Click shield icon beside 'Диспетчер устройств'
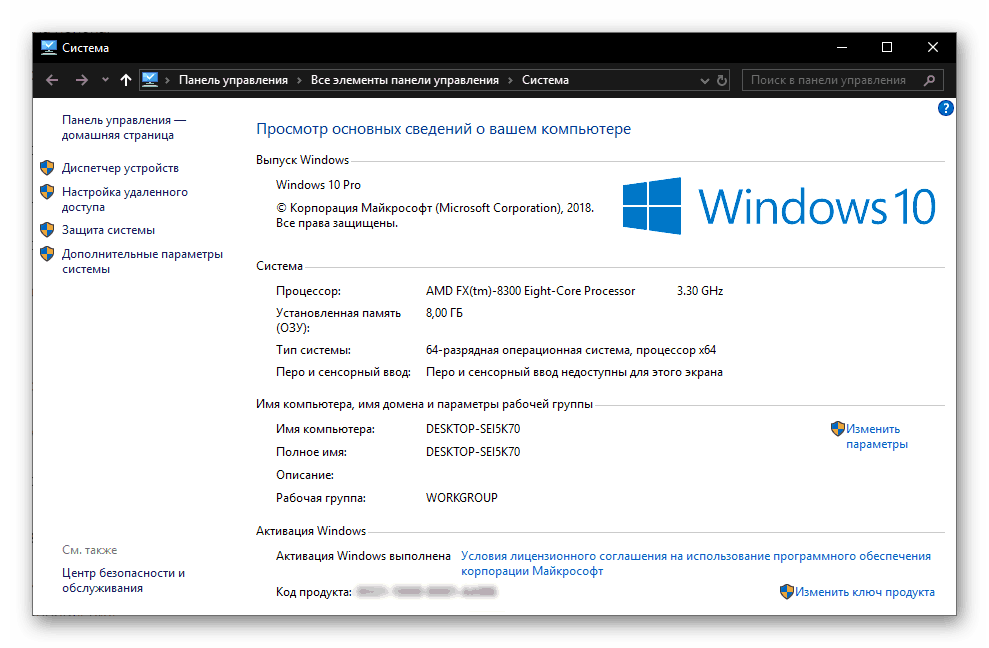Screen dimensions: 989x648 click(x=47, y=167)
